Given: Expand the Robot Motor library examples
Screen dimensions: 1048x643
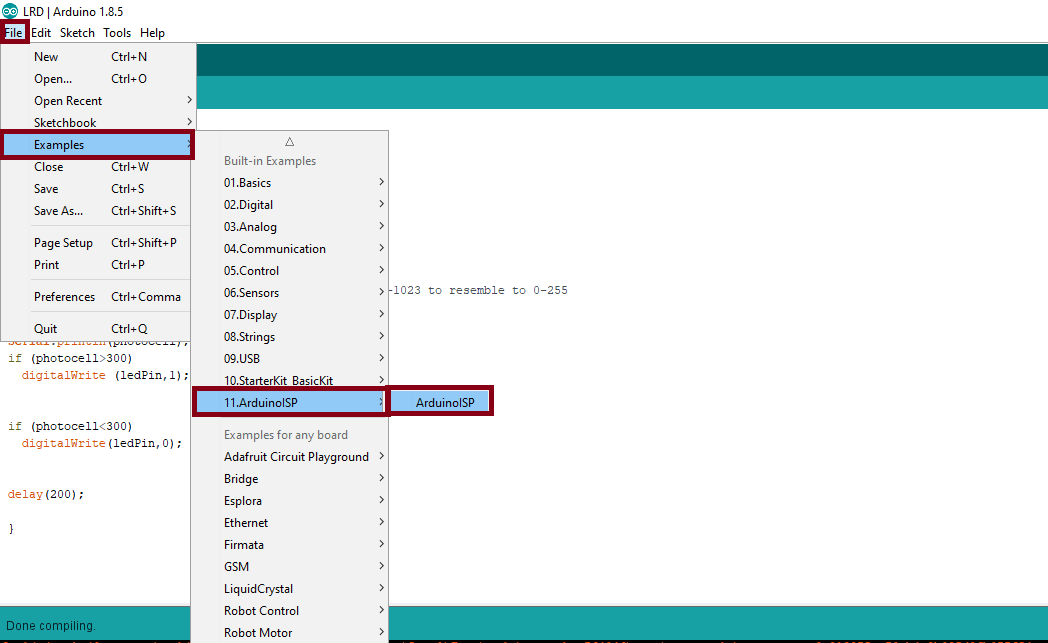Looking at the screenshot, I should click(290, 633).
